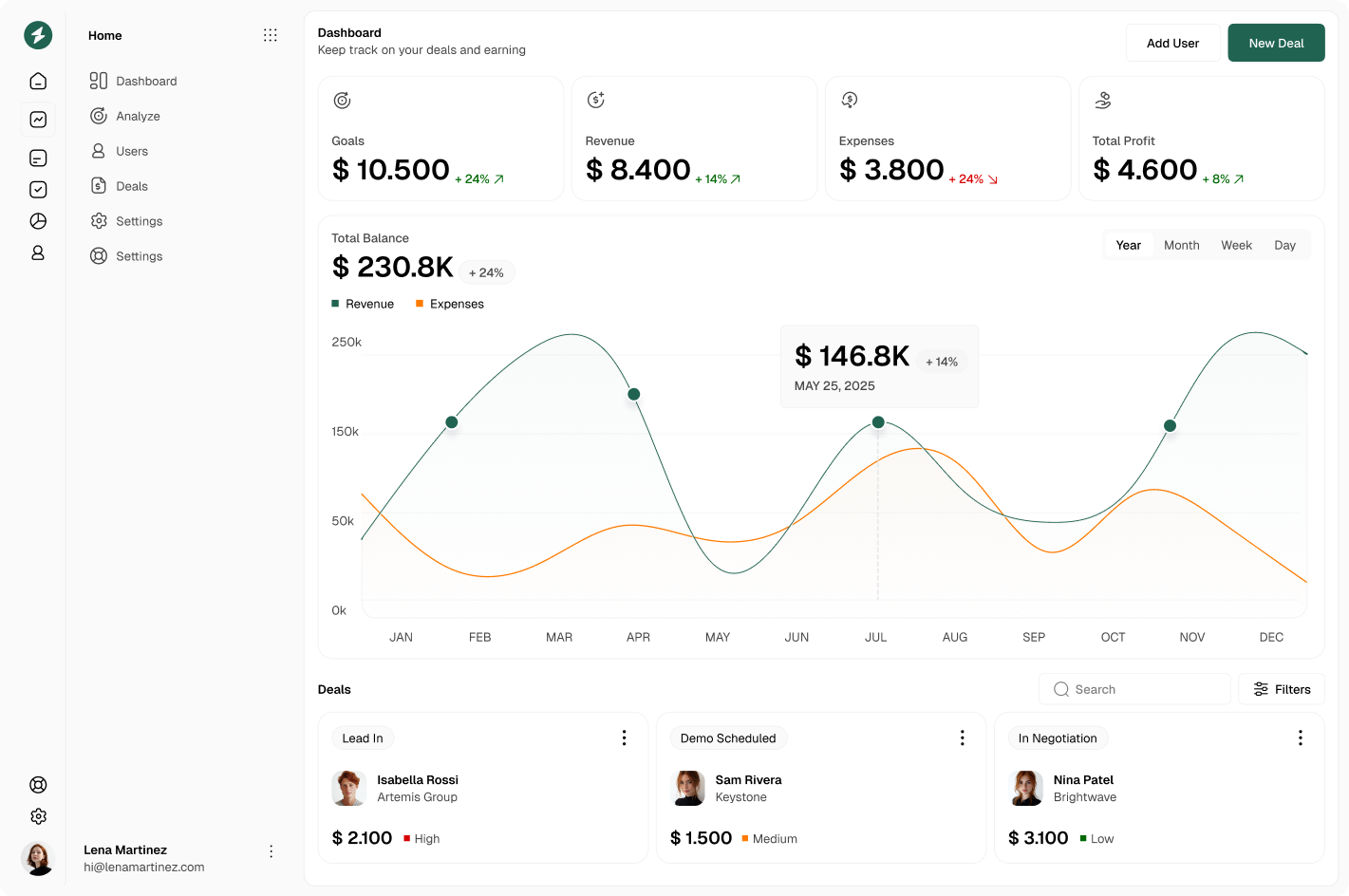The width and height of the screenshot is (1349, 896).
Task: Open Settings with the gear icon
Action: [126, 221]
